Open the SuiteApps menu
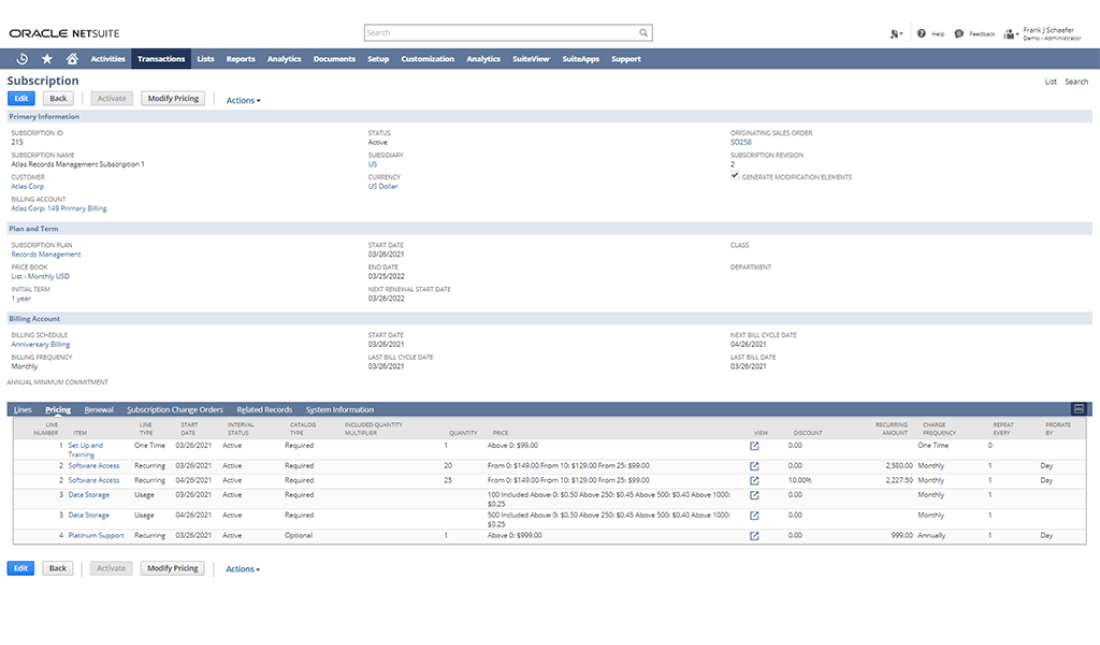 click(x=580, y=59)
